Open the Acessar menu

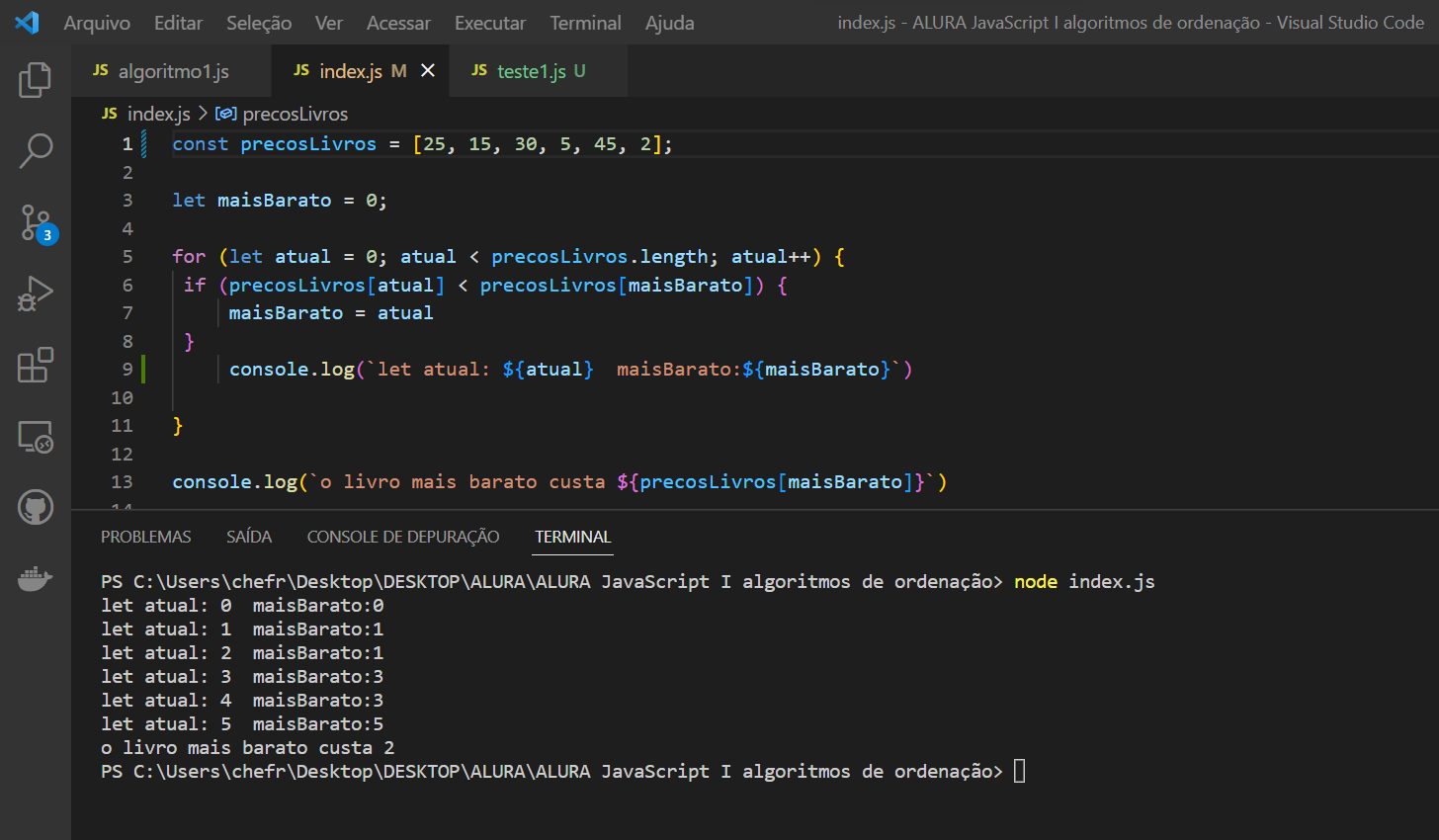tap(398, 23)
